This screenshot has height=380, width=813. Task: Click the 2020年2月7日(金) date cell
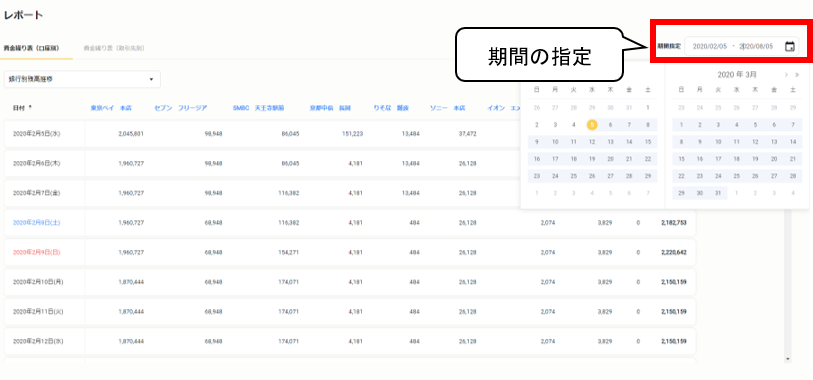[37, 193]
